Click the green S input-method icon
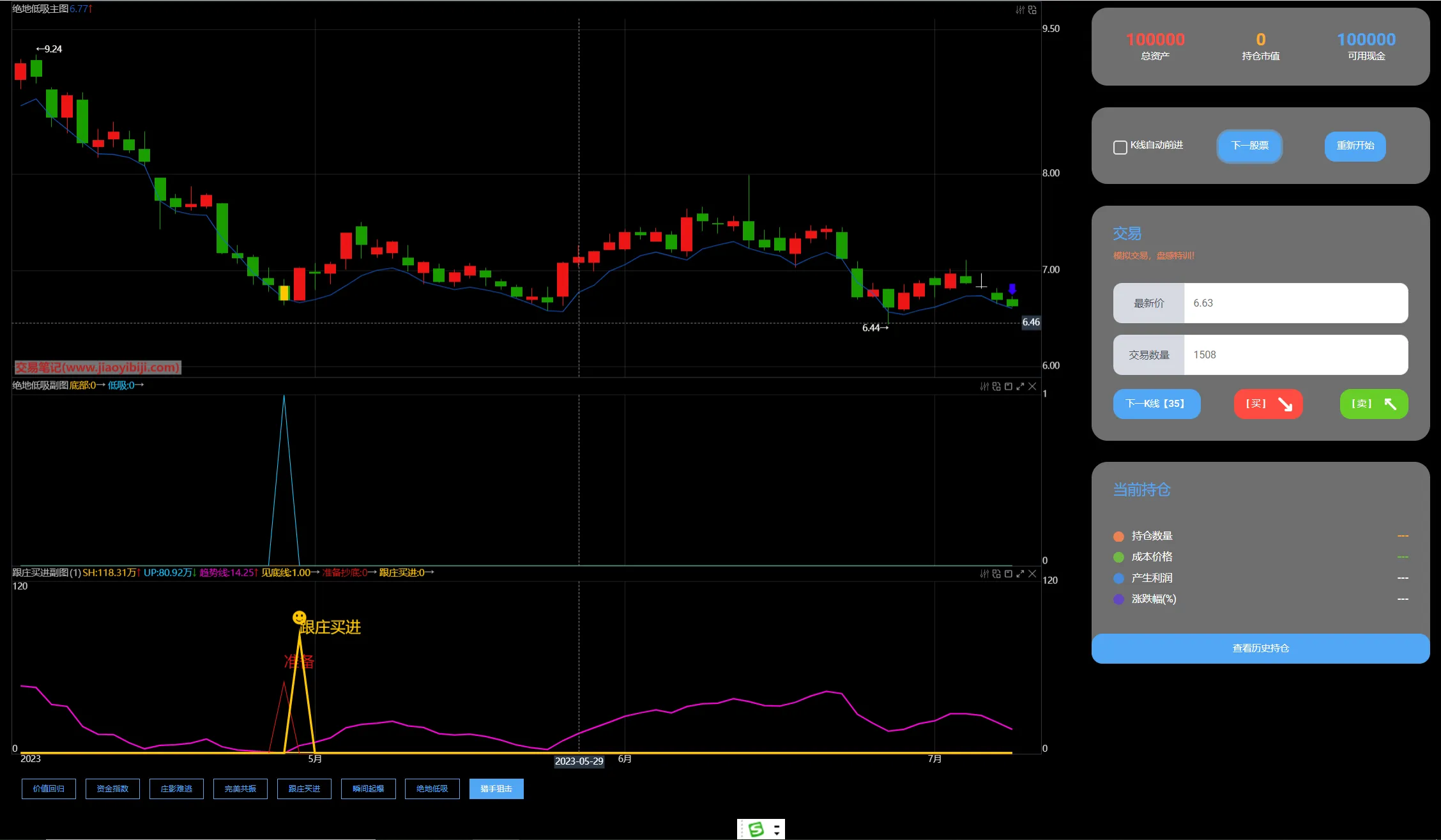Image resolution: width=1441 pixels, height=840 pixels. tap(756, 829)
